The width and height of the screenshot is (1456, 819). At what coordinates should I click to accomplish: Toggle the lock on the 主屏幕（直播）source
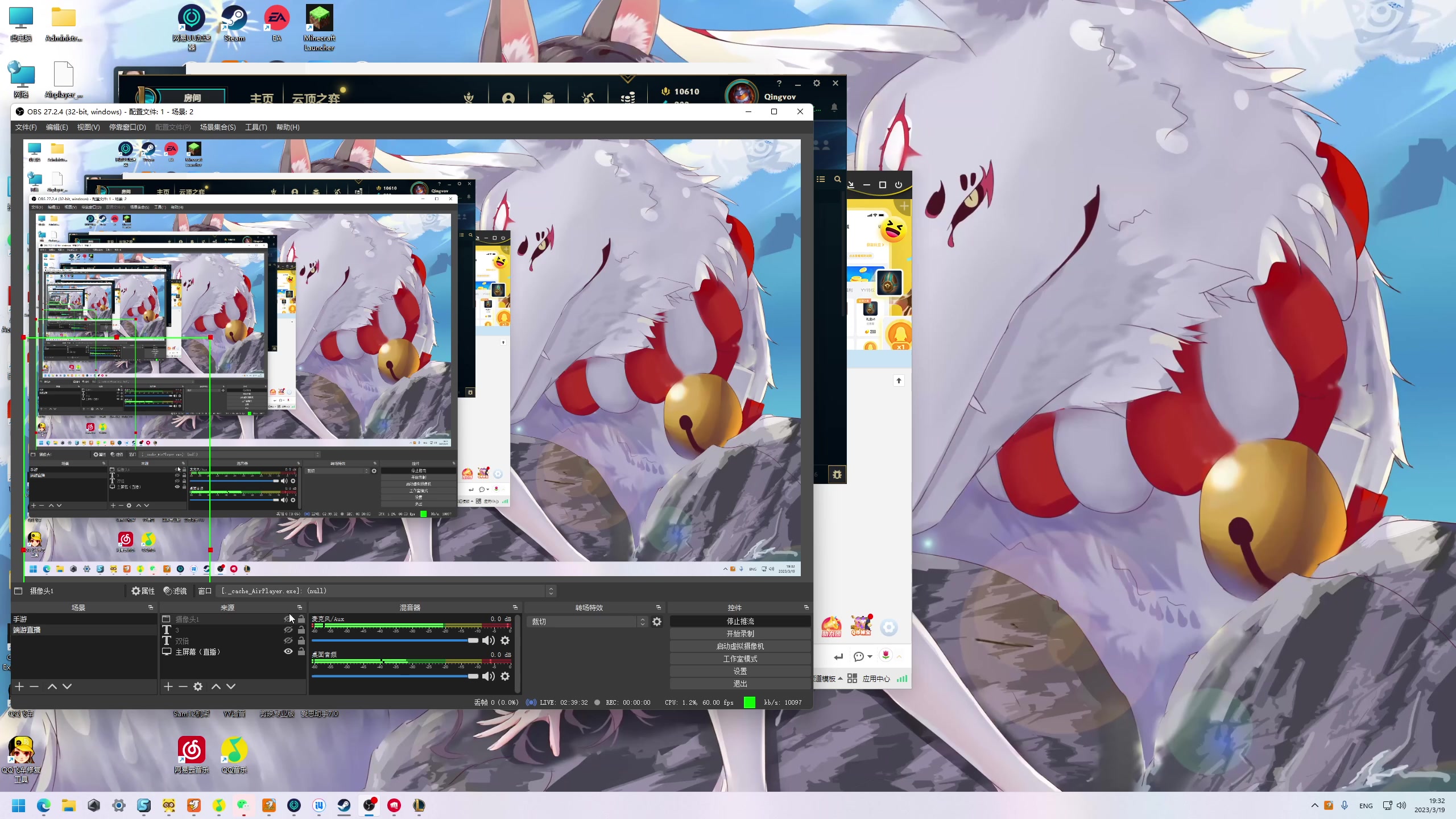click(301, 651)
